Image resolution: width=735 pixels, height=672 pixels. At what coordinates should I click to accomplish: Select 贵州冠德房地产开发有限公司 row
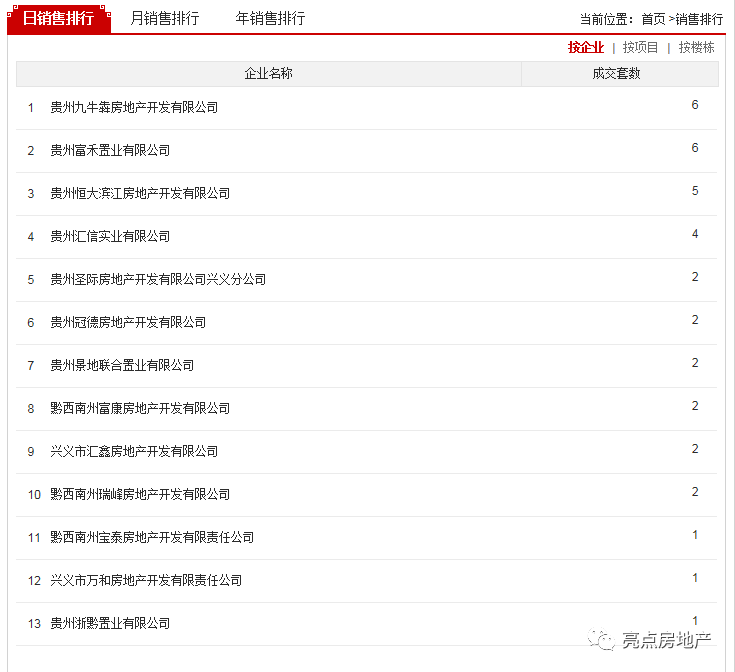pyautogui.click(x=367, y=323)
